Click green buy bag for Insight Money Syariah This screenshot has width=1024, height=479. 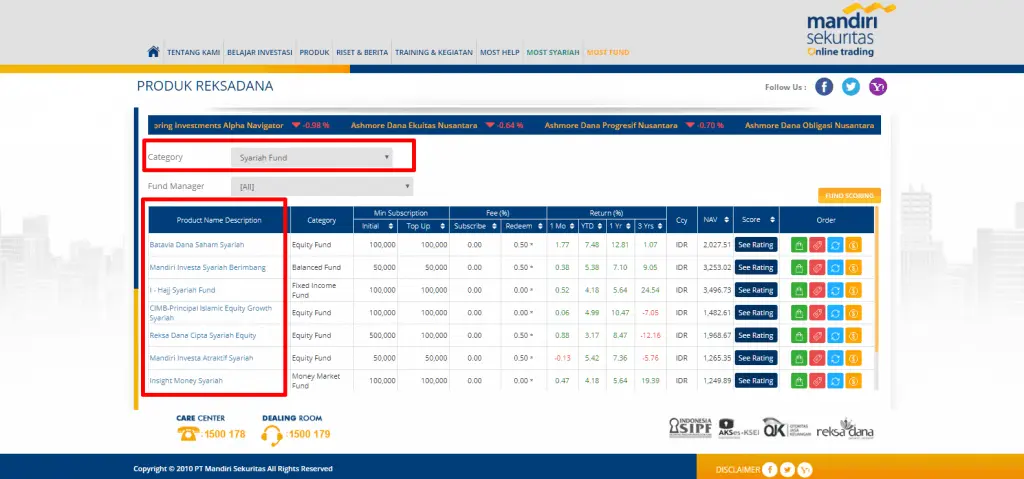click(799, 380)
